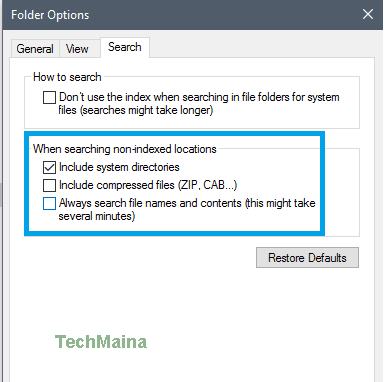Click the "How to search" group heading
The image size is (386, 382).
67,77
